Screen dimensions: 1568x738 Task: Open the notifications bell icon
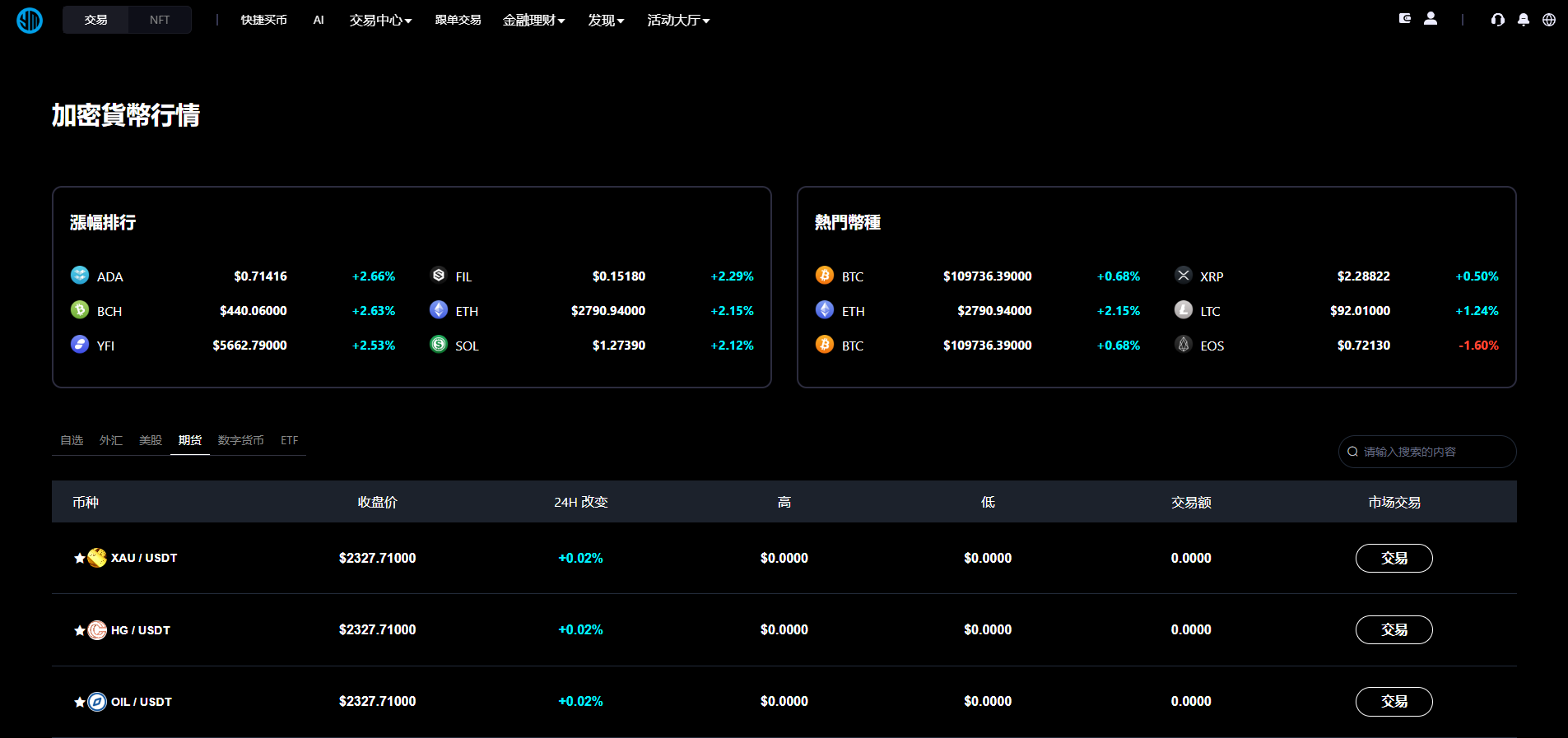(1524, 20)
